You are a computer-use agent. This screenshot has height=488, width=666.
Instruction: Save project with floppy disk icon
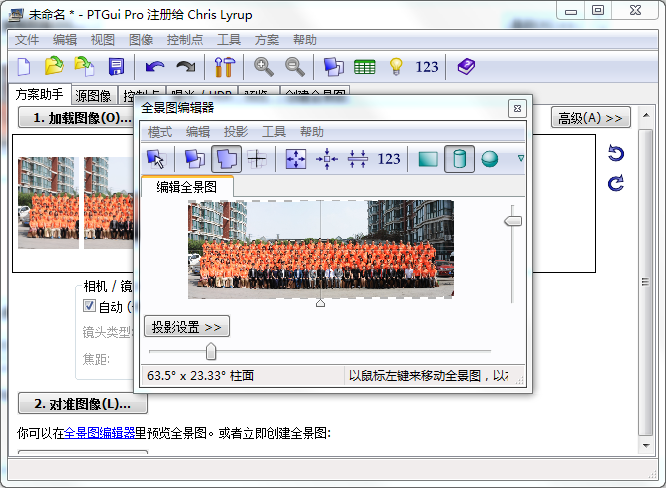coord(116,67)
